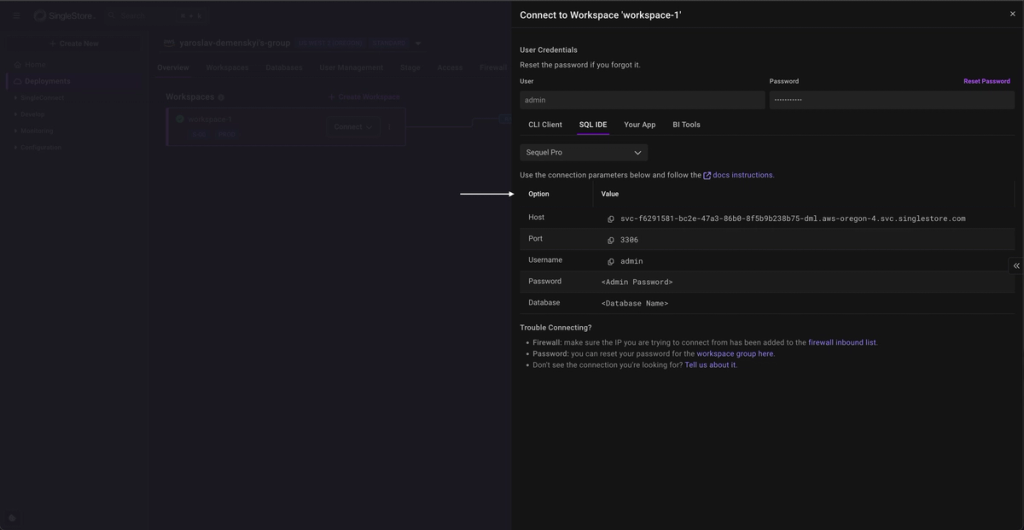Screen dimensions: 1024x530
Task: Click the Database row label
Action: (543, 303)
